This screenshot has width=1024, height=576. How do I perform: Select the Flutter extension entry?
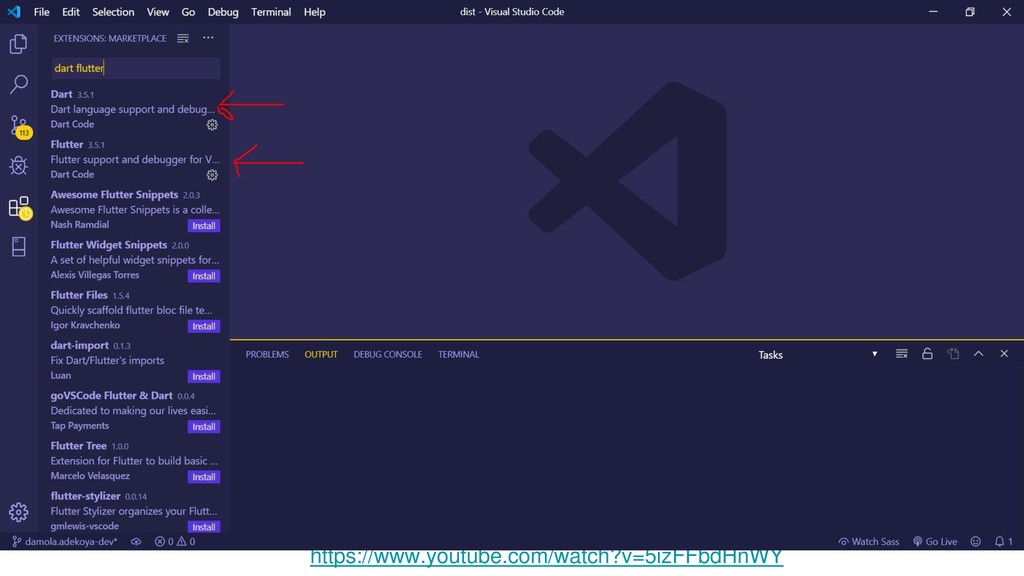point(134,159)
